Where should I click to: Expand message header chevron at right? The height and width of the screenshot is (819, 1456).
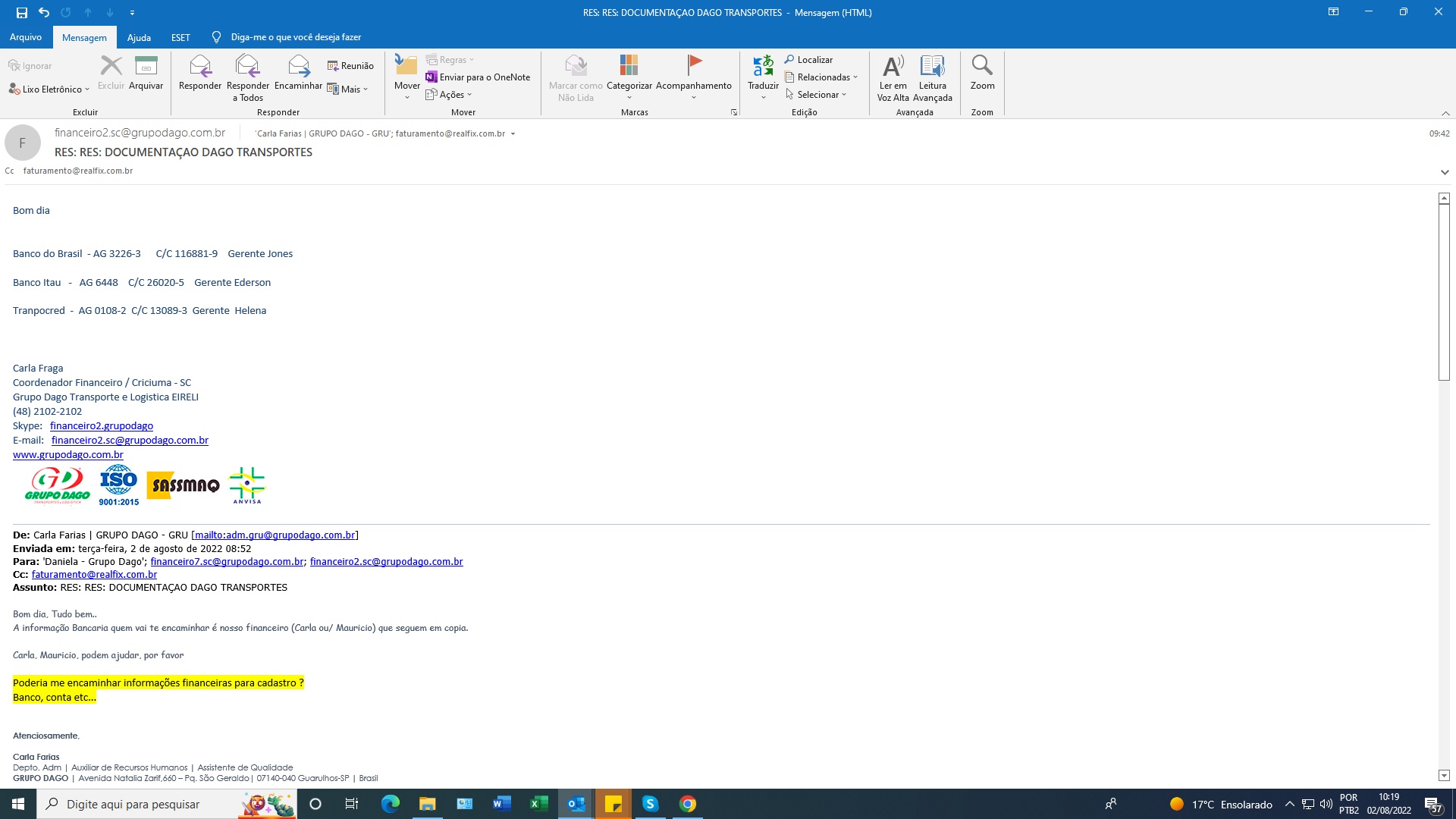[1445, 172]
